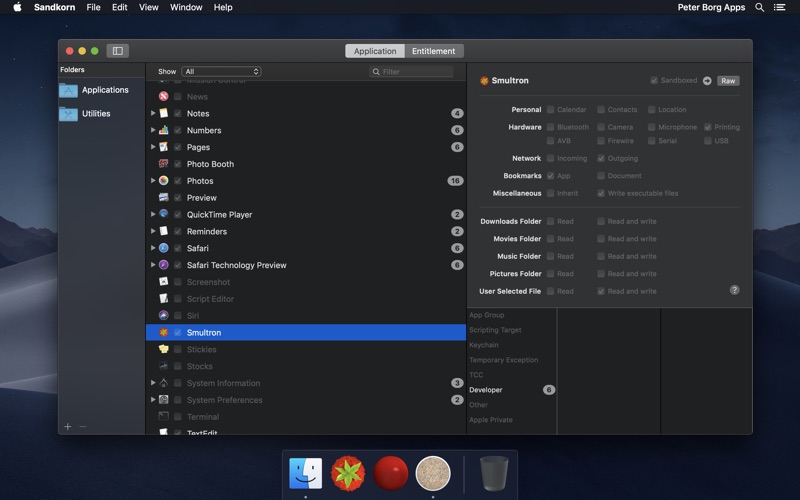This screenshot has height=500, width=800.
Task: Open the Trash in Dock
Action: click(x=494, y=473)
